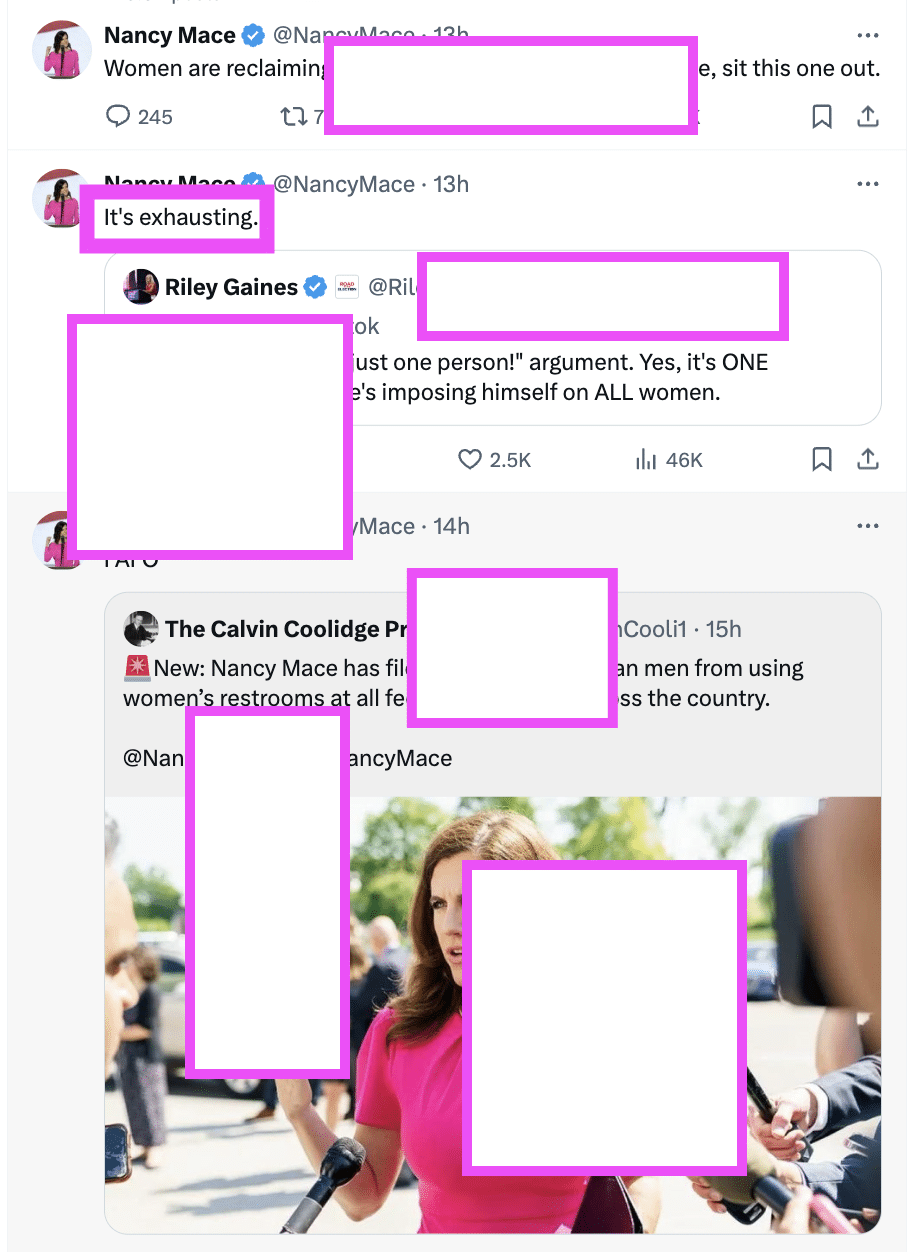
Task: Click Riley Gaines' profile picture
Action: 141,287
